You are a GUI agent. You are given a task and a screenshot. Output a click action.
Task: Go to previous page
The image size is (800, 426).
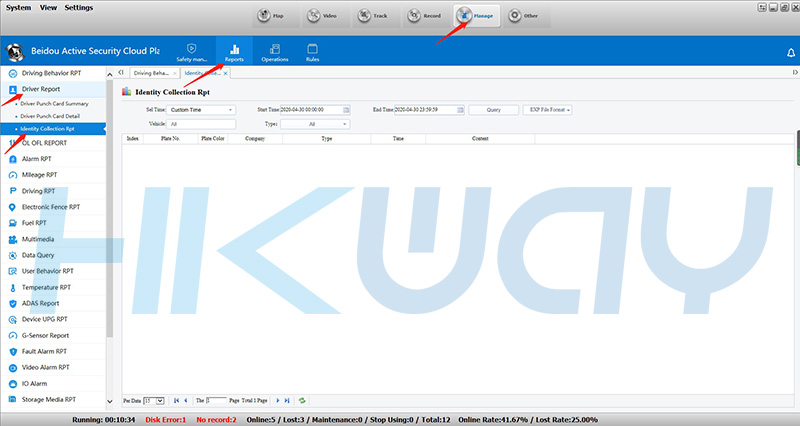pyautogui.click(x=186, y=401)
